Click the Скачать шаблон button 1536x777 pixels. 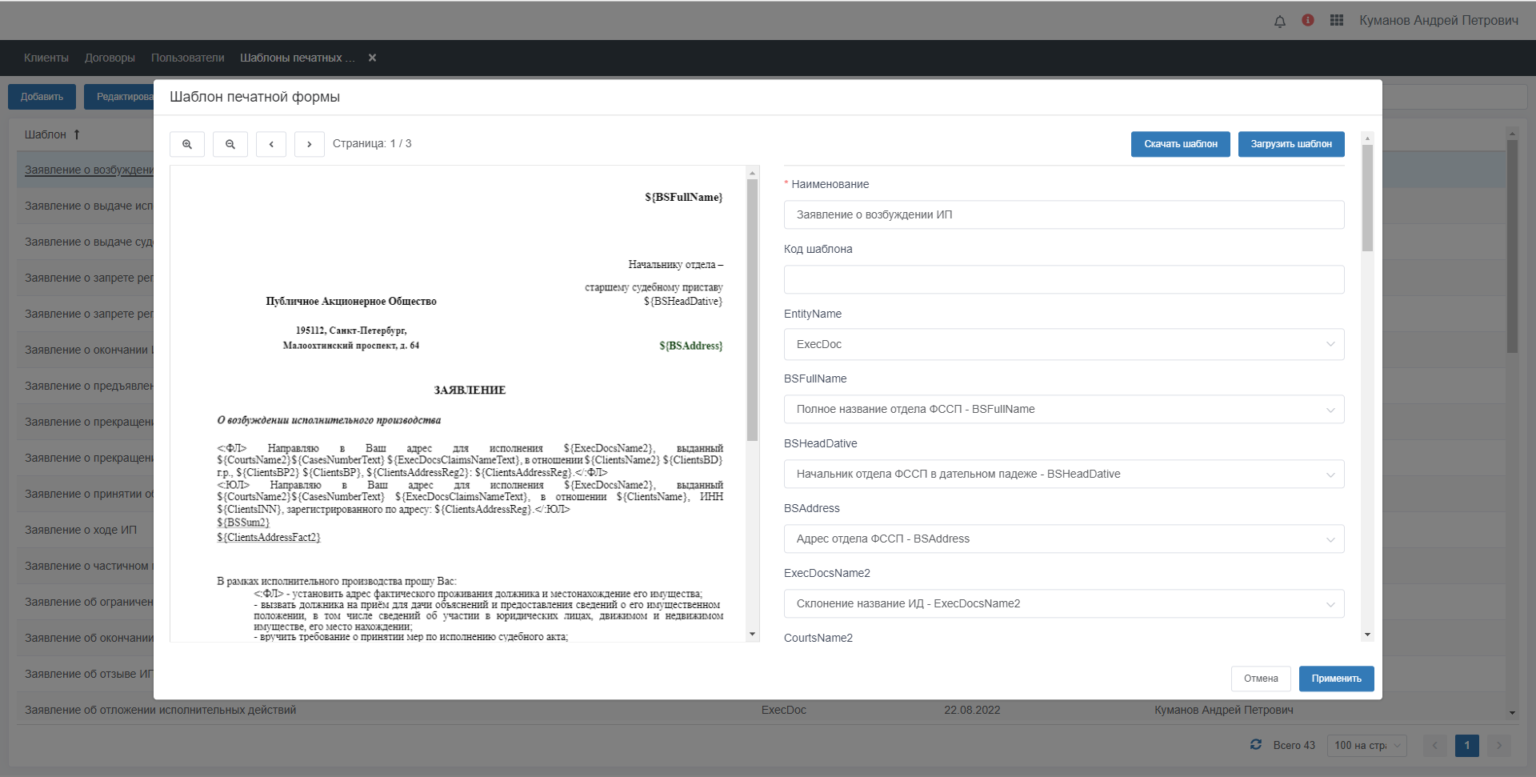pyautogui.click(x=1180, y=144)
